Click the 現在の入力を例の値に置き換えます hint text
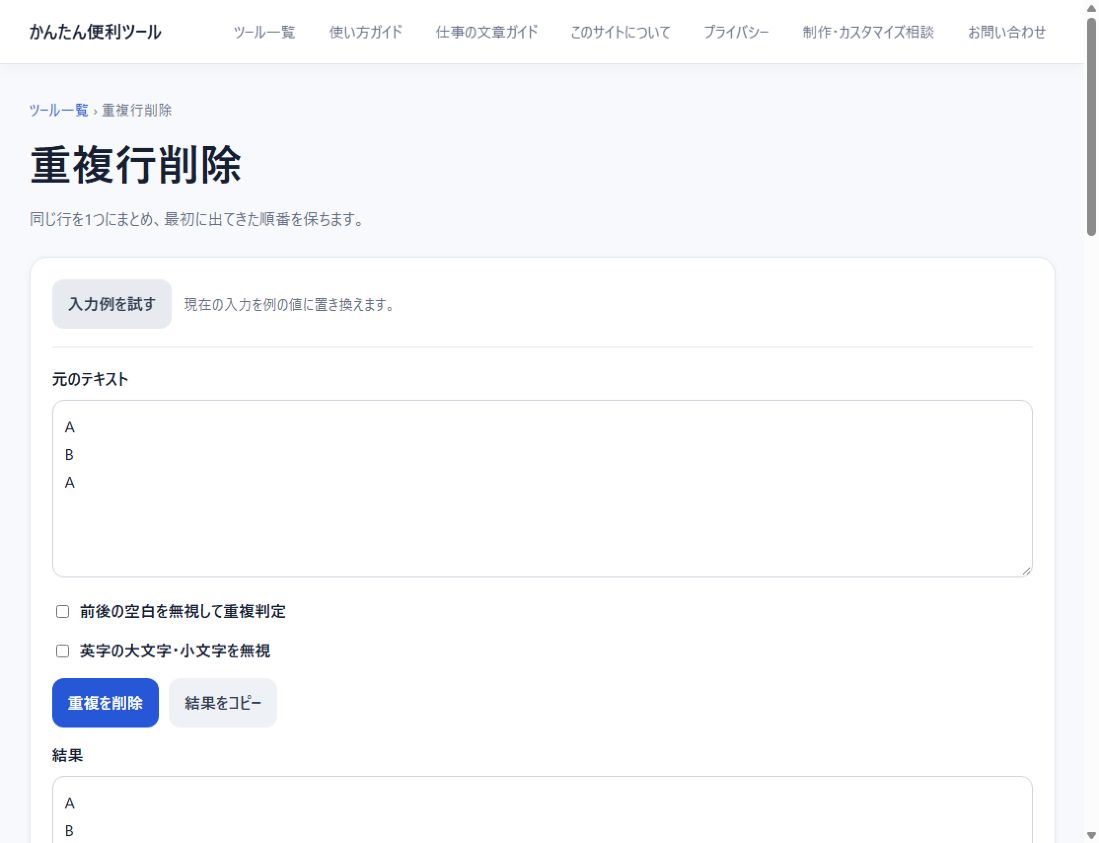The width and height of the screenshot is (1099, 843). pos(289,305)
